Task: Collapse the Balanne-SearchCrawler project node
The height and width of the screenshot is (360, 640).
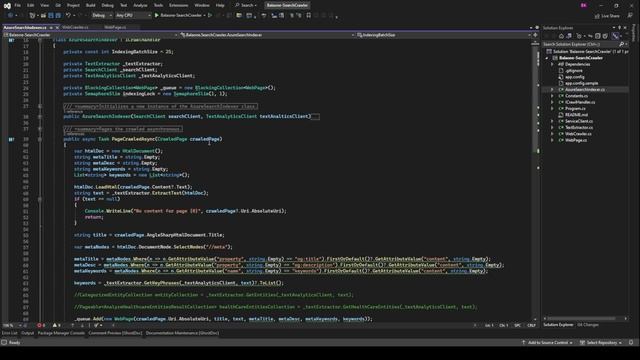Action: tap(547, 58)
